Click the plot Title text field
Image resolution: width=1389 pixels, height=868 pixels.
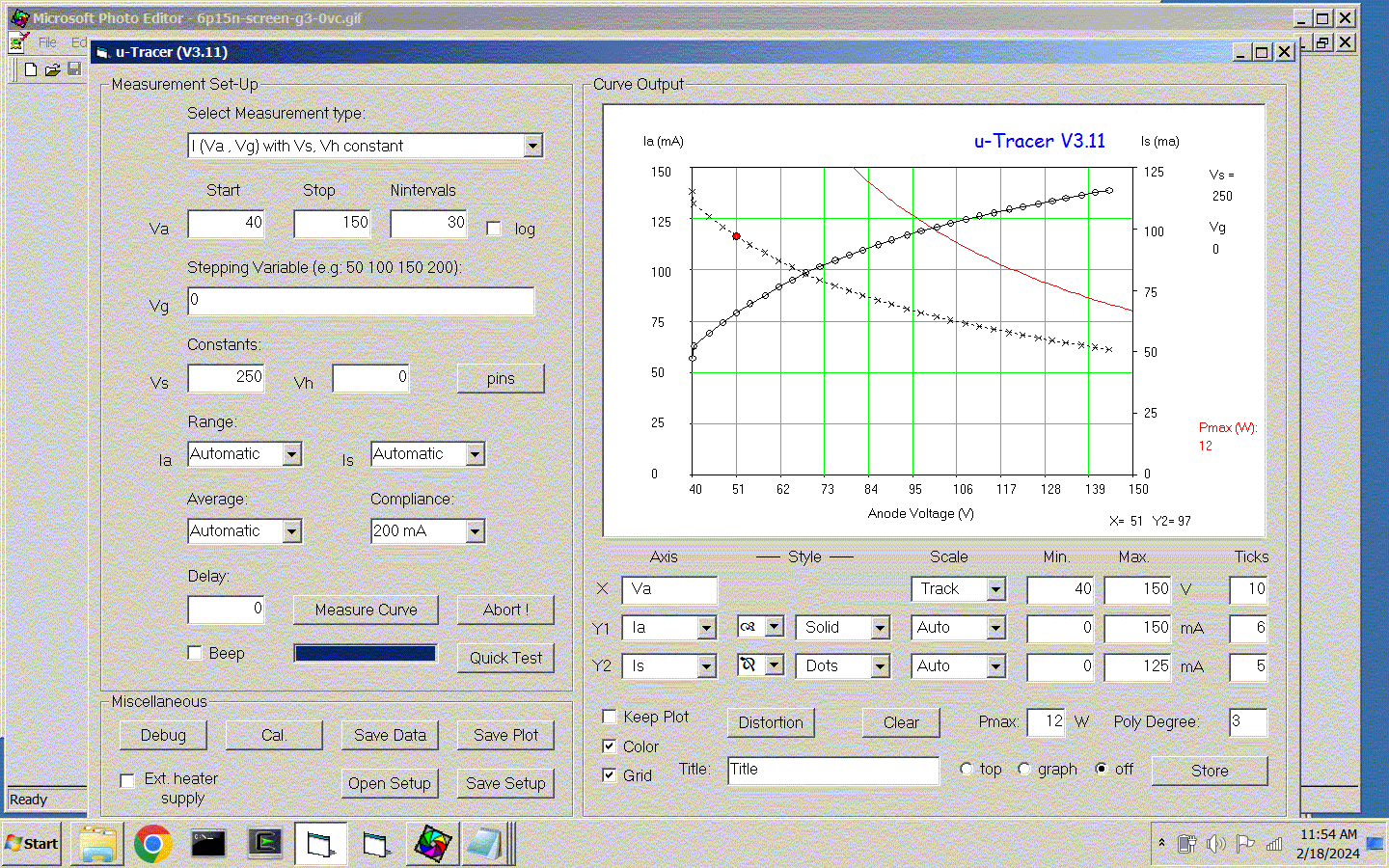click(833, 771)
